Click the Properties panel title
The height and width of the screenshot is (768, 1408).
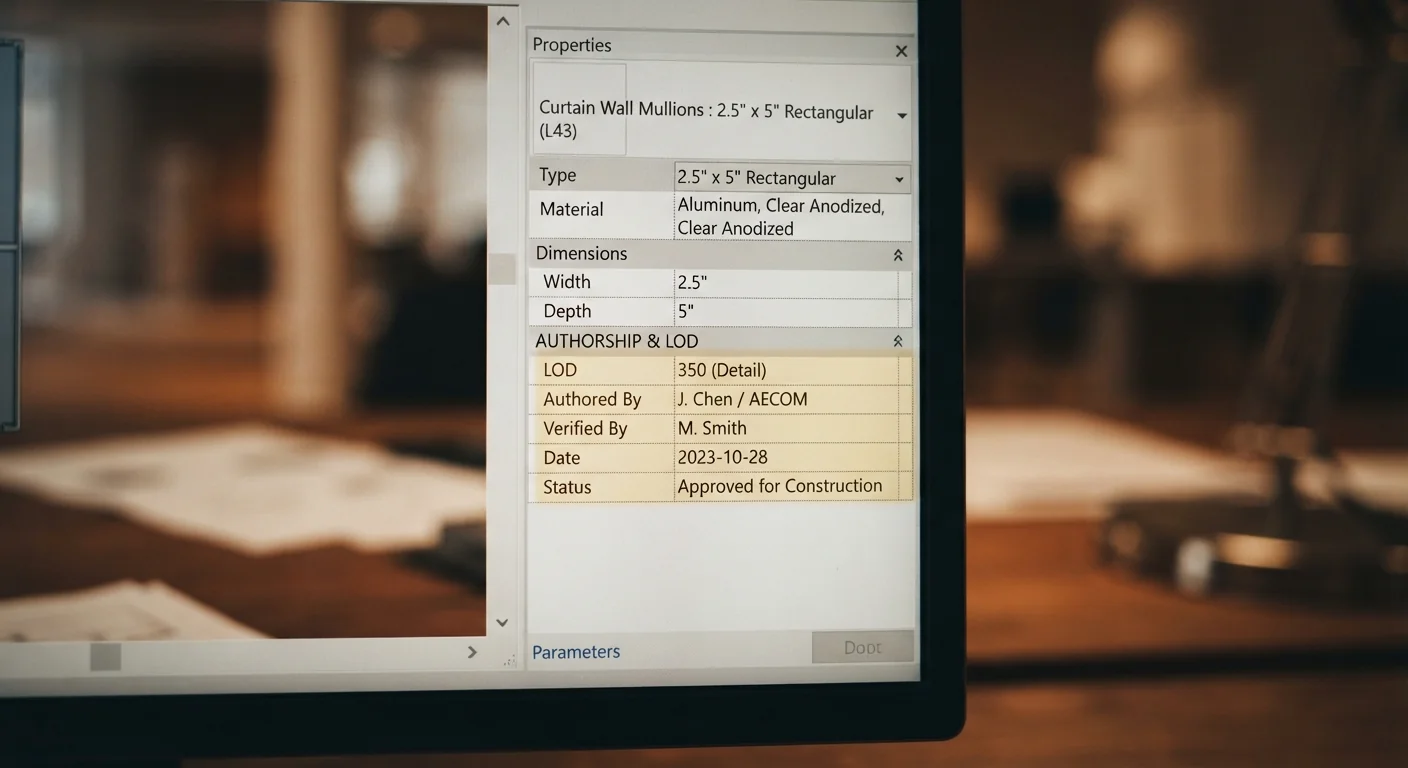pyautogui.click(x=572, y=45)
